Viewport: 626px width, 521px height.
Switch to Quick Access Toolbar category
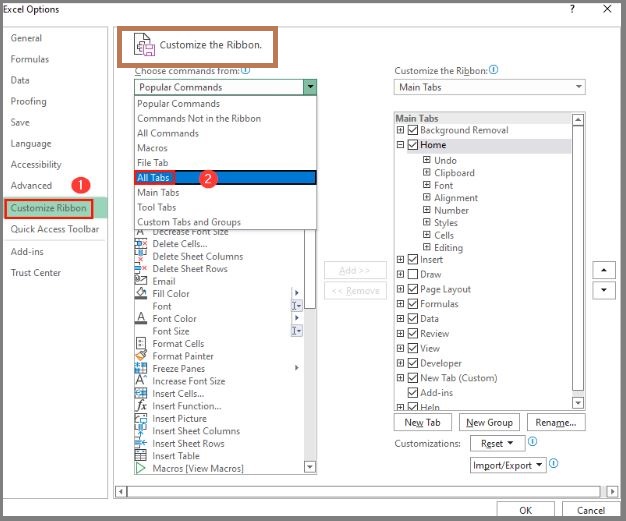coord(55,229)
